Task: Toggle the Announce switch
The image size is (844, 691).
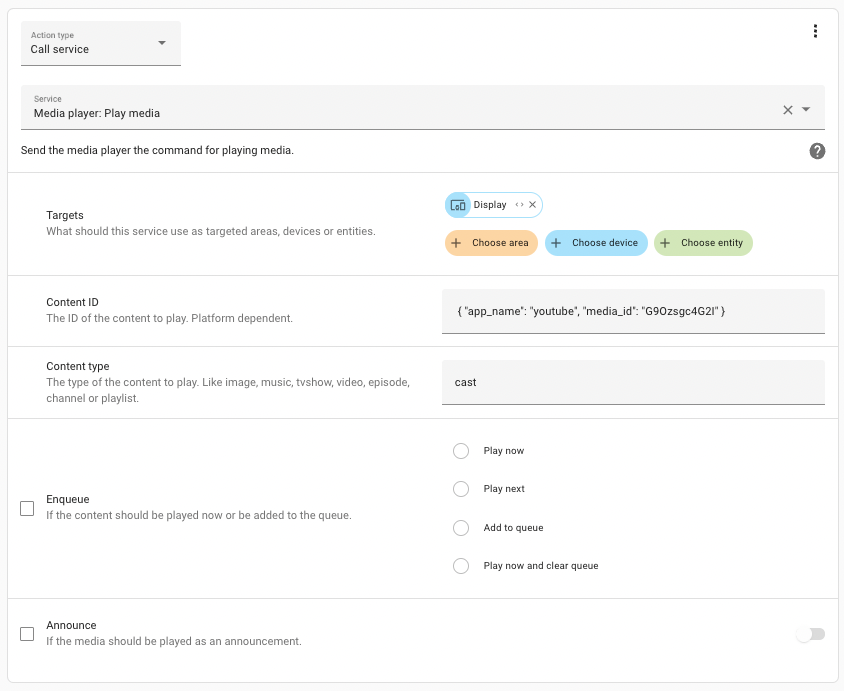Action: tap(811, 634)
